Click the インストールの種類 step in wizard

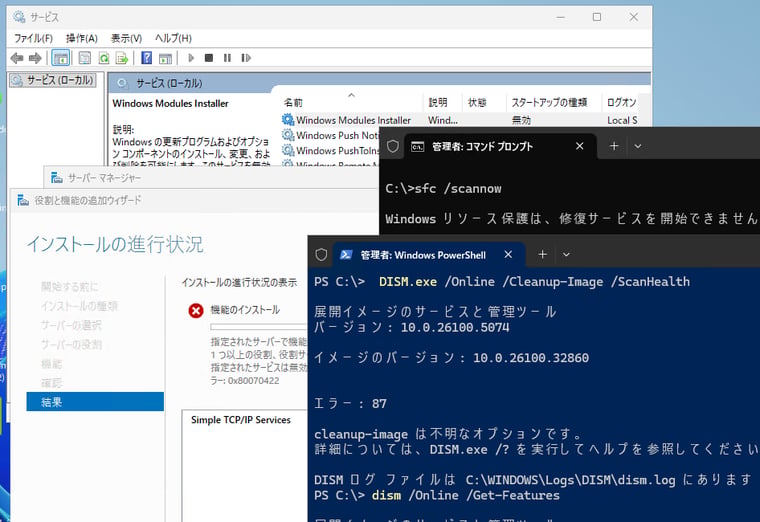pyautogui.click(x=79, y=306)
